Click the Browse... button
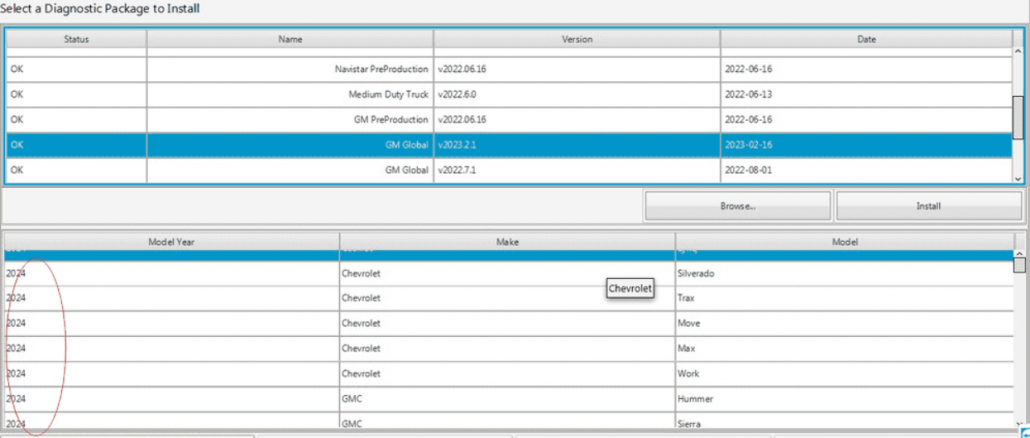This screenshot has width=1030, height=438. 737,206
